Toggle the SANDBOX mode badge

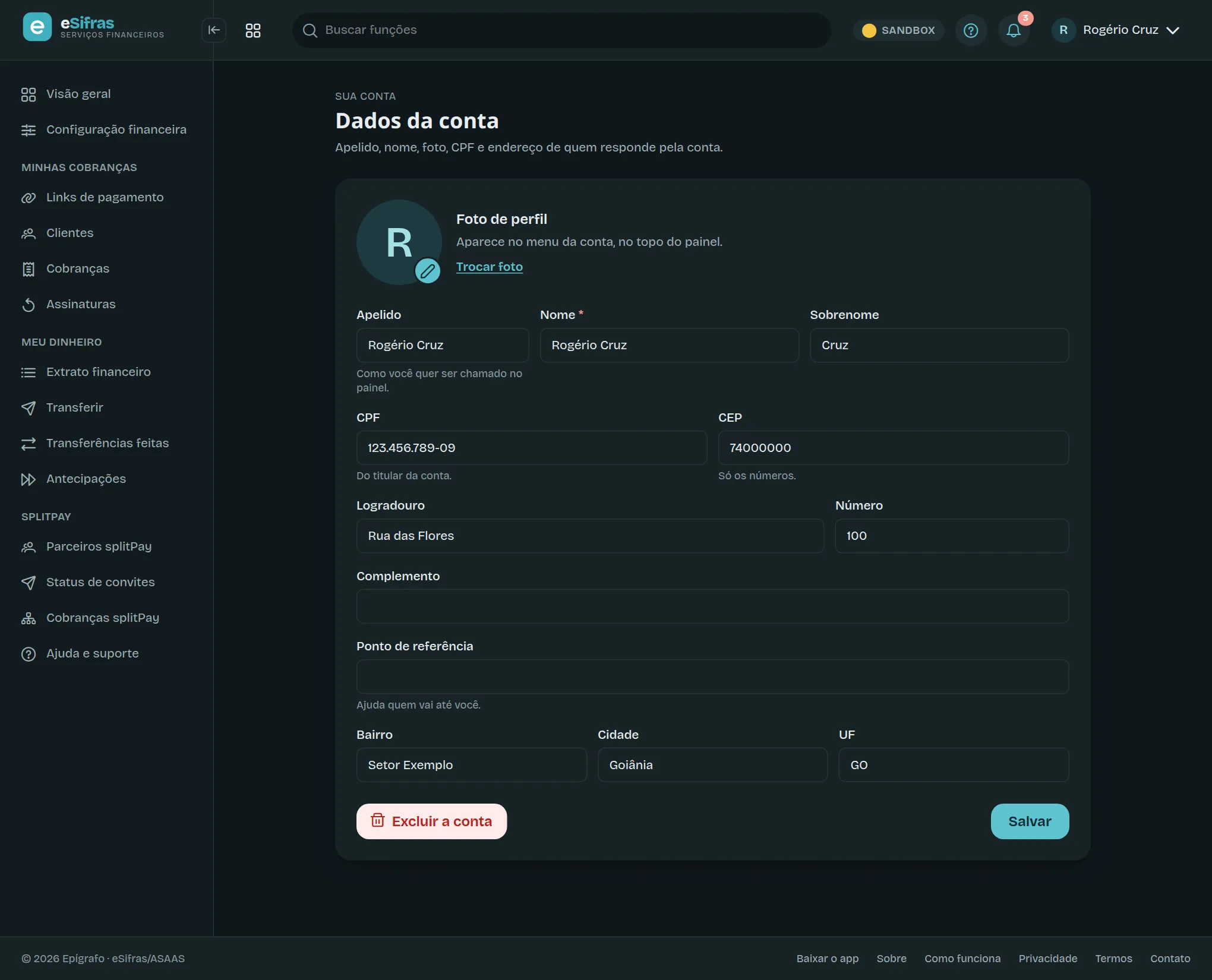pyautogui.click(x=898, y=30)
